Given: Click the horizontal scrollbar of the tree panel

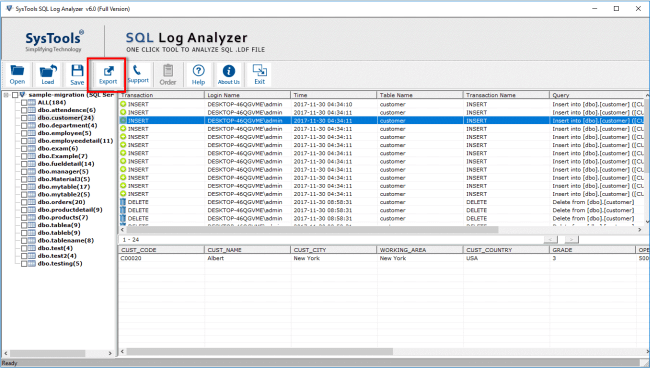Looking at the screenshot, I should [x=48, y=353].
